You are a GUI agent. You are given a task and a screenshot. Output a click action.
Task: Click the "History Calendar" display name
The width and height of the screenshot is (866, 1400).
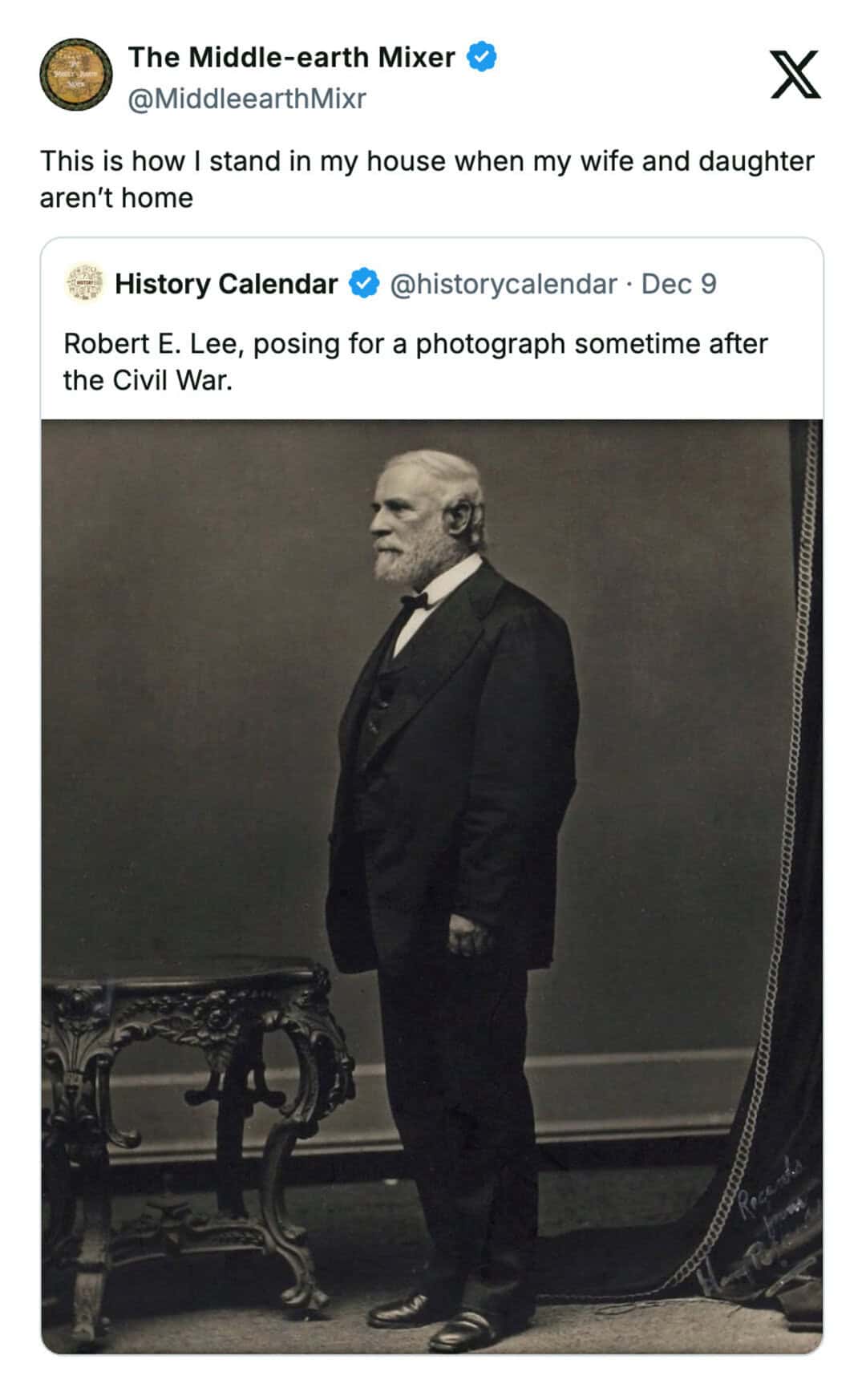click(226, 284)
